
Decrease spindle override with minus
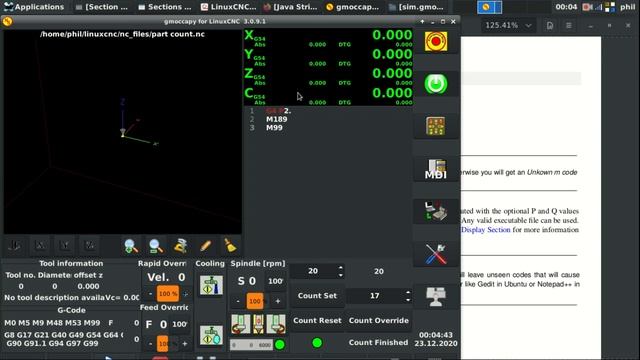pos(238,301)
